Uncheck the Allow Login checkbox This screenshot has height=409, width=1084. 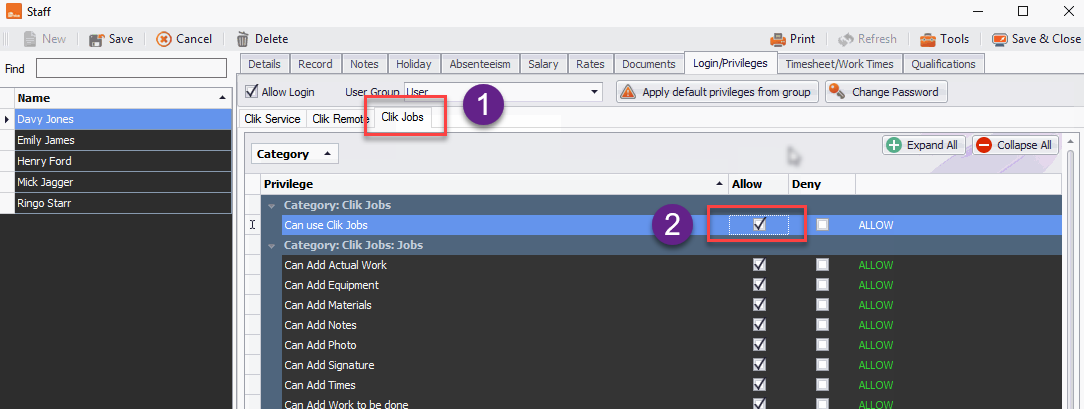[252, 92]
